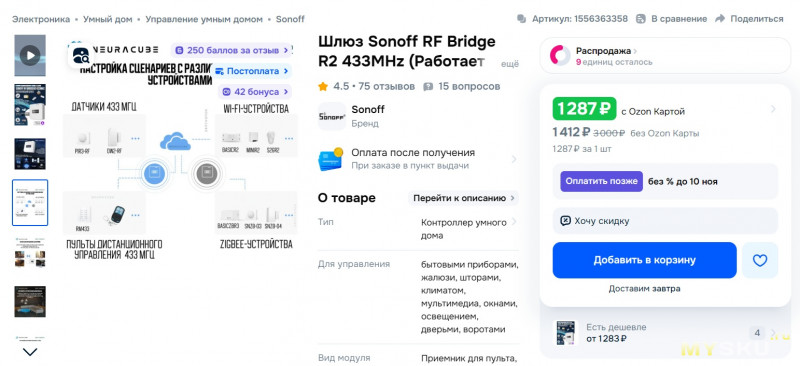Image resolution: width=800 pixels, height=366 pixels.
Task: Click the Добавить в корзину button
Action: [644, 260]
